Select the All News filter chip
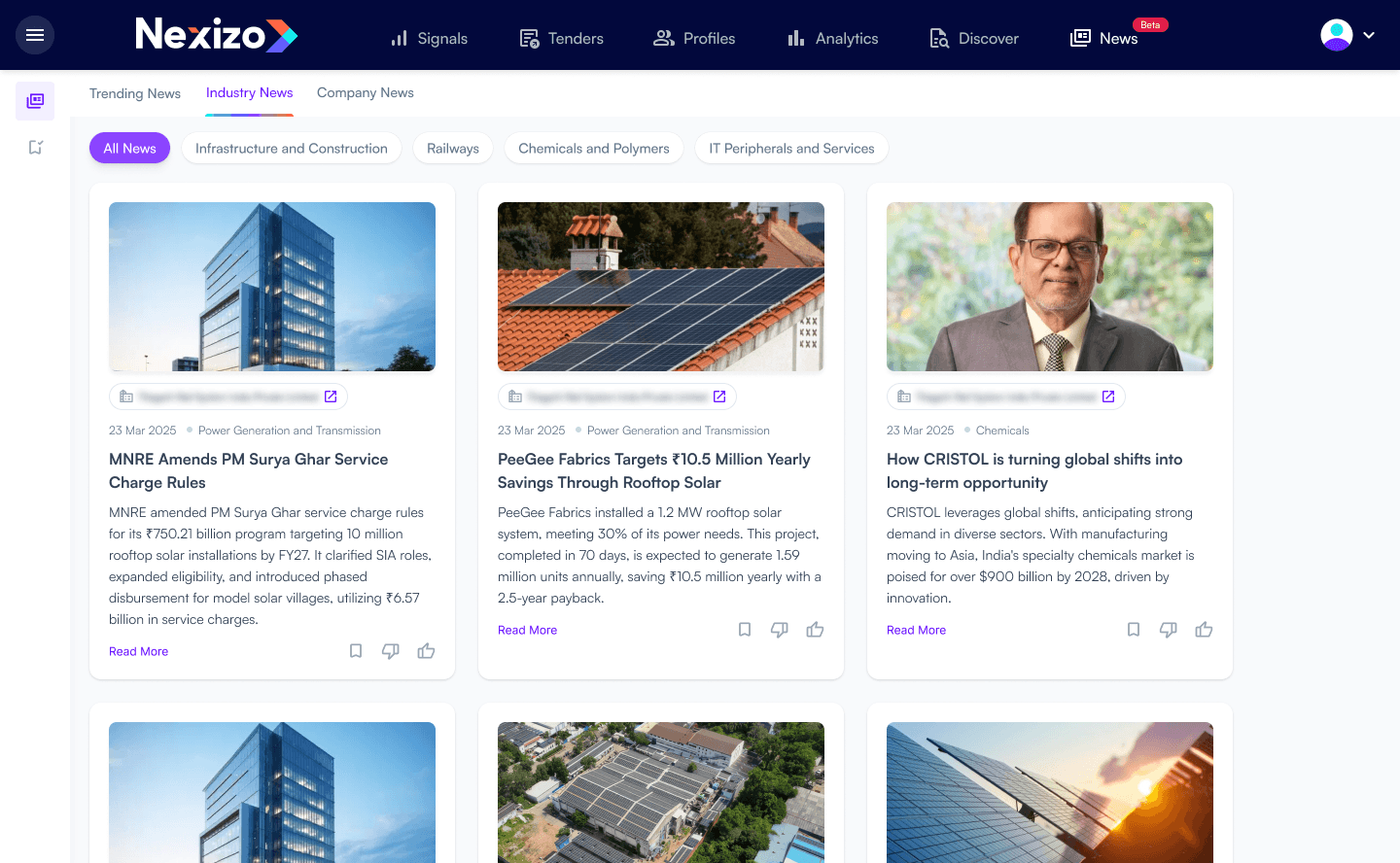The image size is (1400, 863). (x=129, y=148)
